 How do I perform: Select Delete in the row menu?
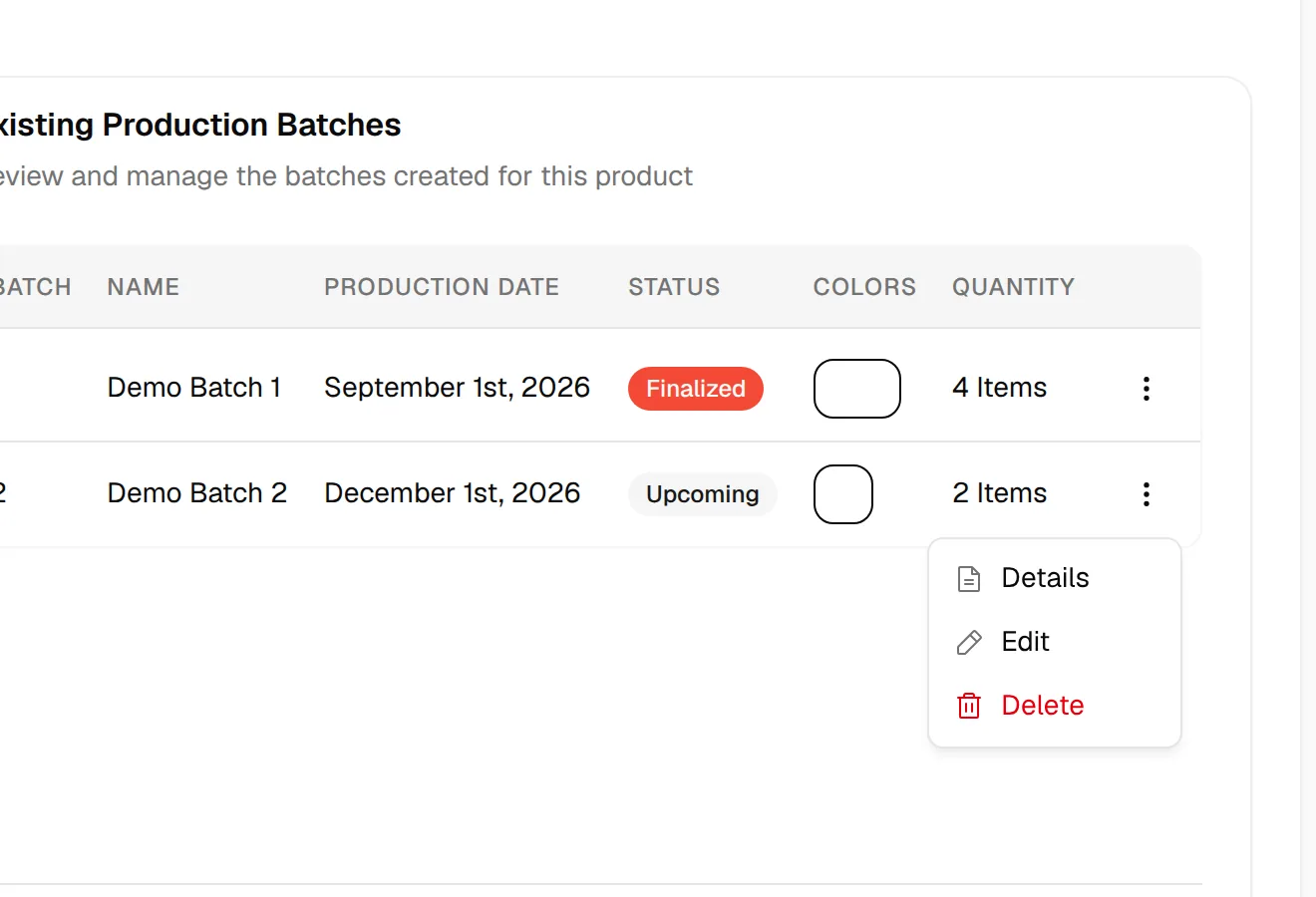tap(1055, 706)
